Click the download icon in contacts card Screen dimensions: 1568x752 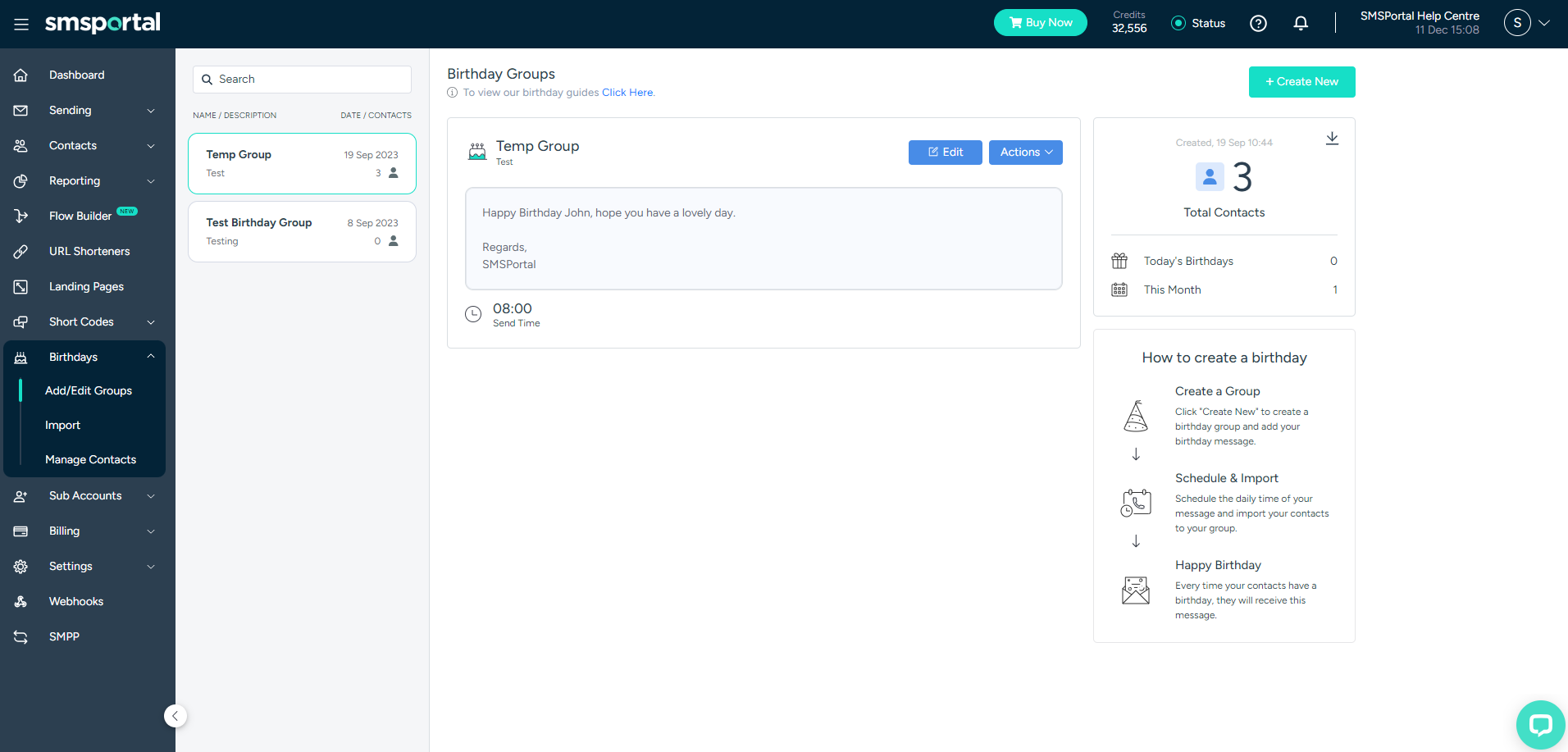coord(1332,139)
